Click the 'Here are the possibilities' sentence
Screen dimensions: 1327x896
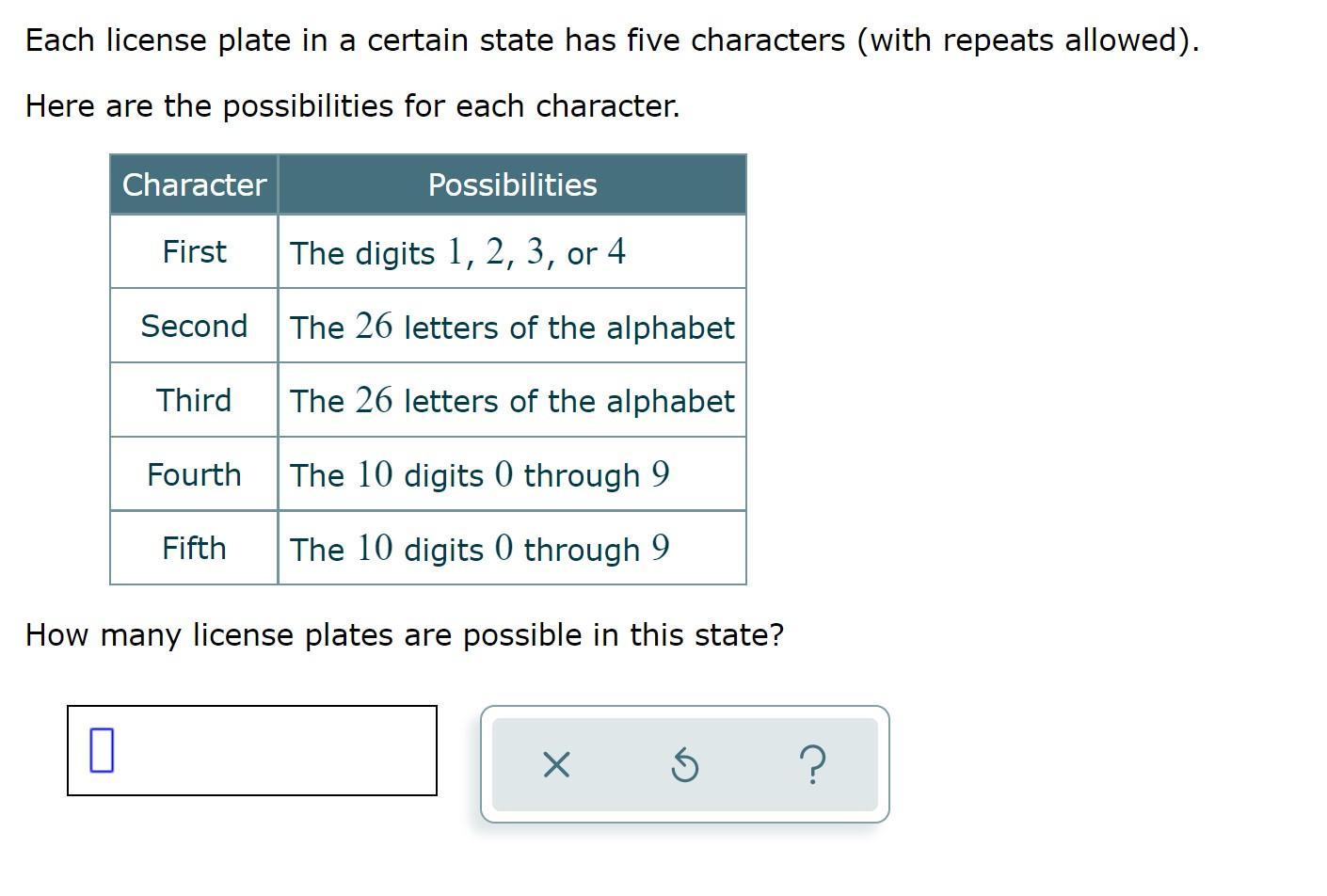[353, 106]
